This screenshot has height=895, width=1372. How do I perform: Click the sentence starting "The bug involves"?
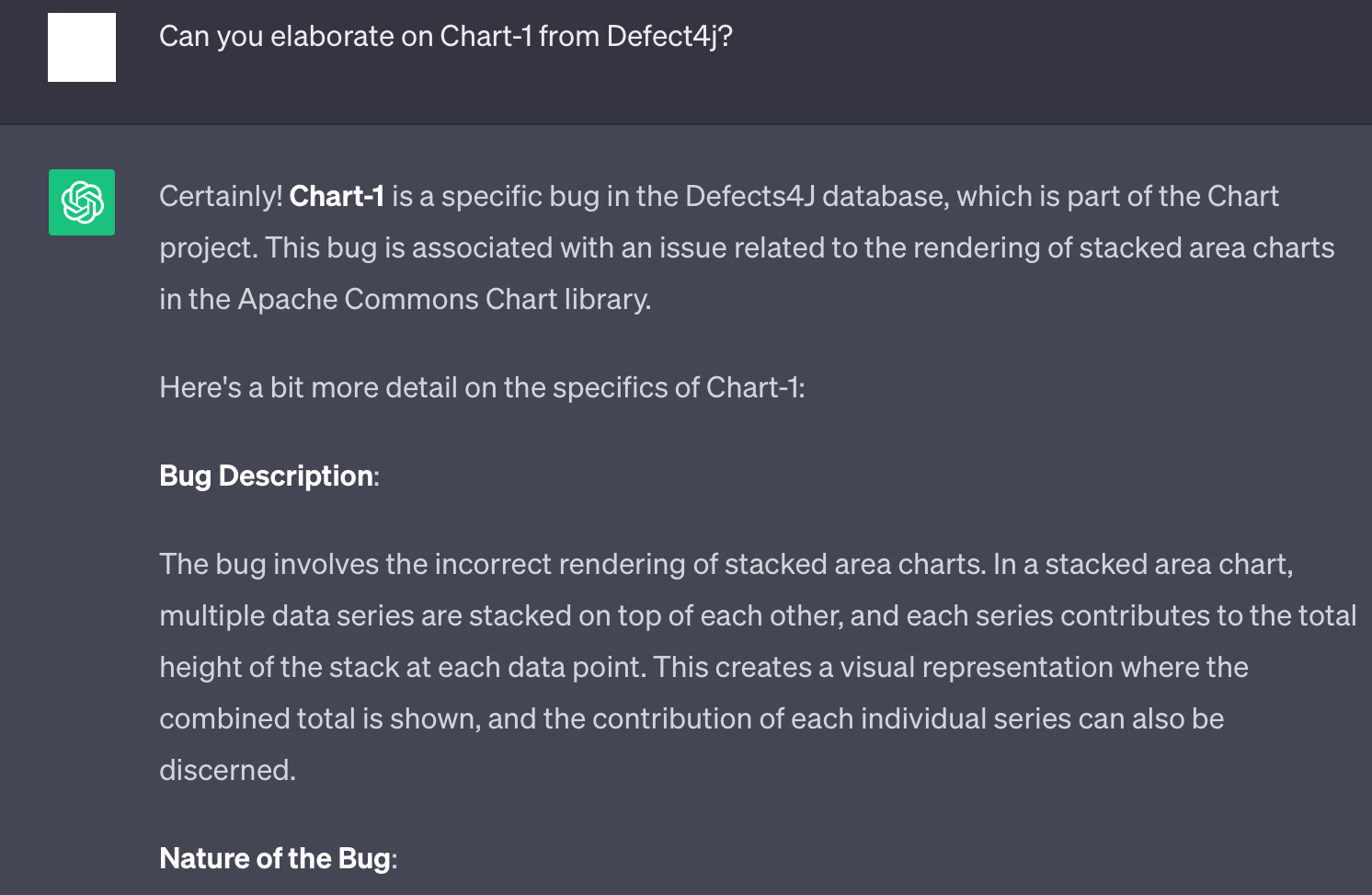[570, 564]
